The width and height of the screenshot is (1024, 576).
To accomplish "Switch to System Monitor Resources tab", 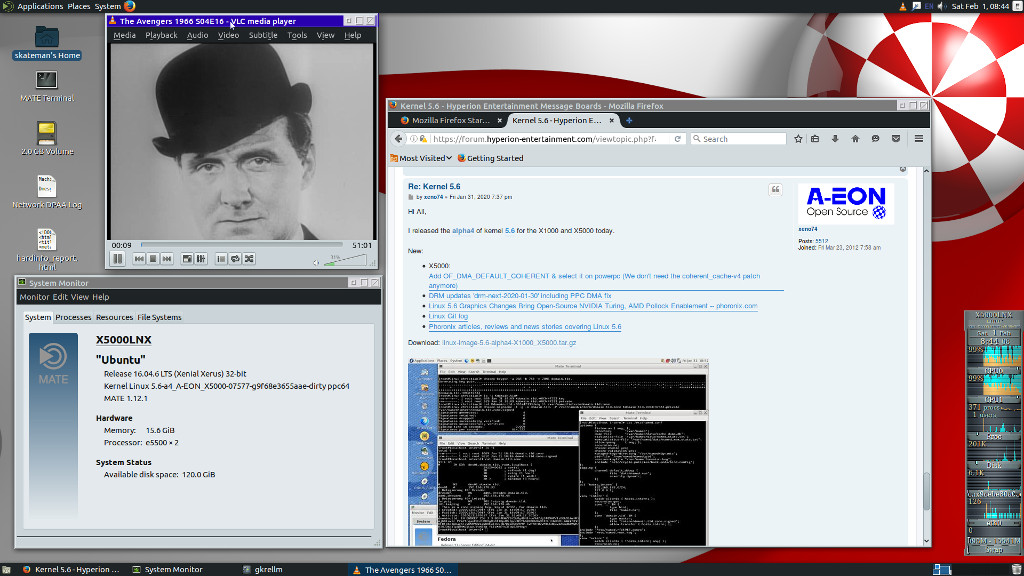I will 114,317.
